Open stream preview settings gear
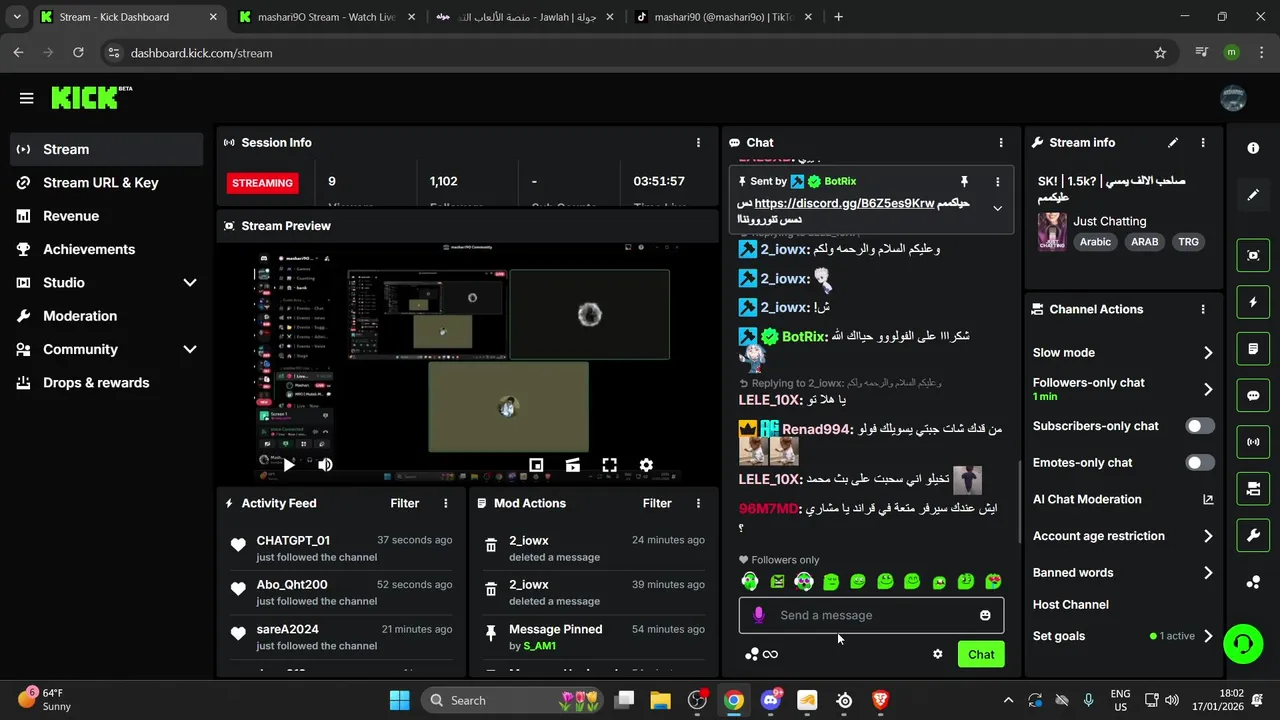This screenshot has height=720, width=1280. pos(646,465)
